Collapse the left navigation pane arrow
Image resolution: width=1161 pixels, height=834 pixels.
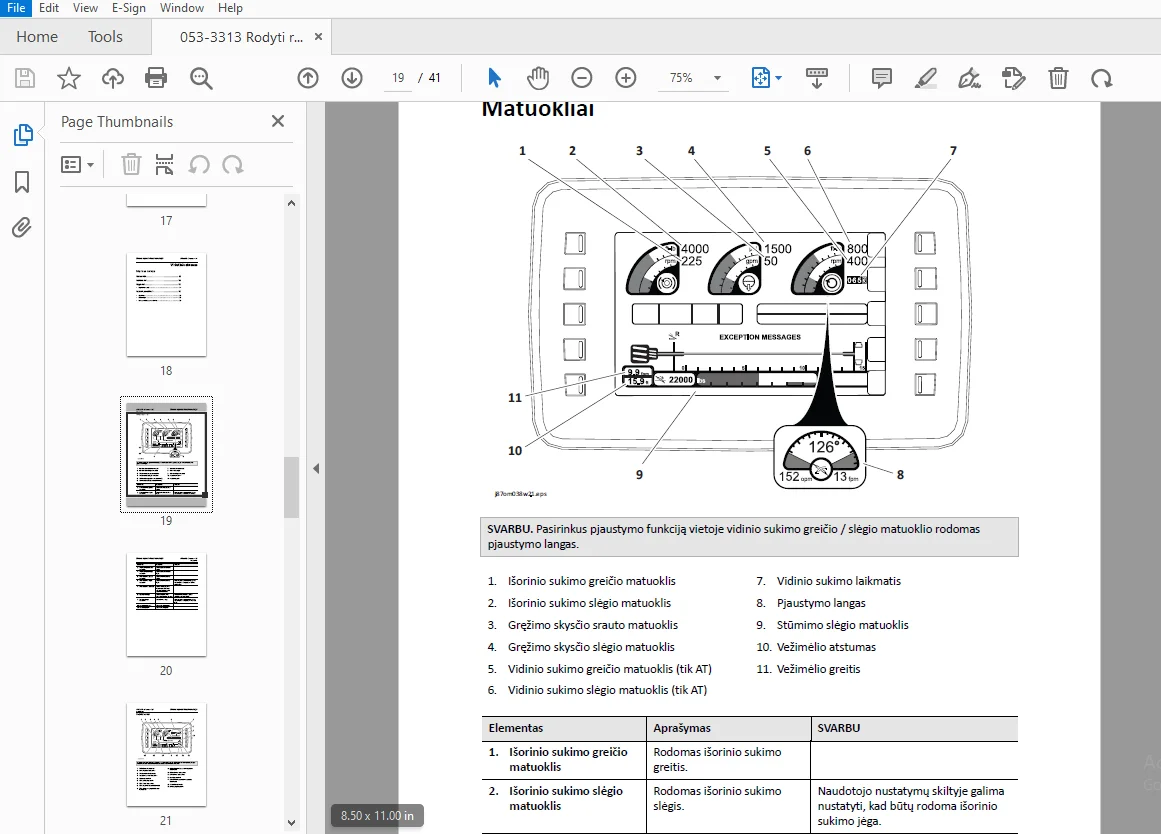point(316,468)
